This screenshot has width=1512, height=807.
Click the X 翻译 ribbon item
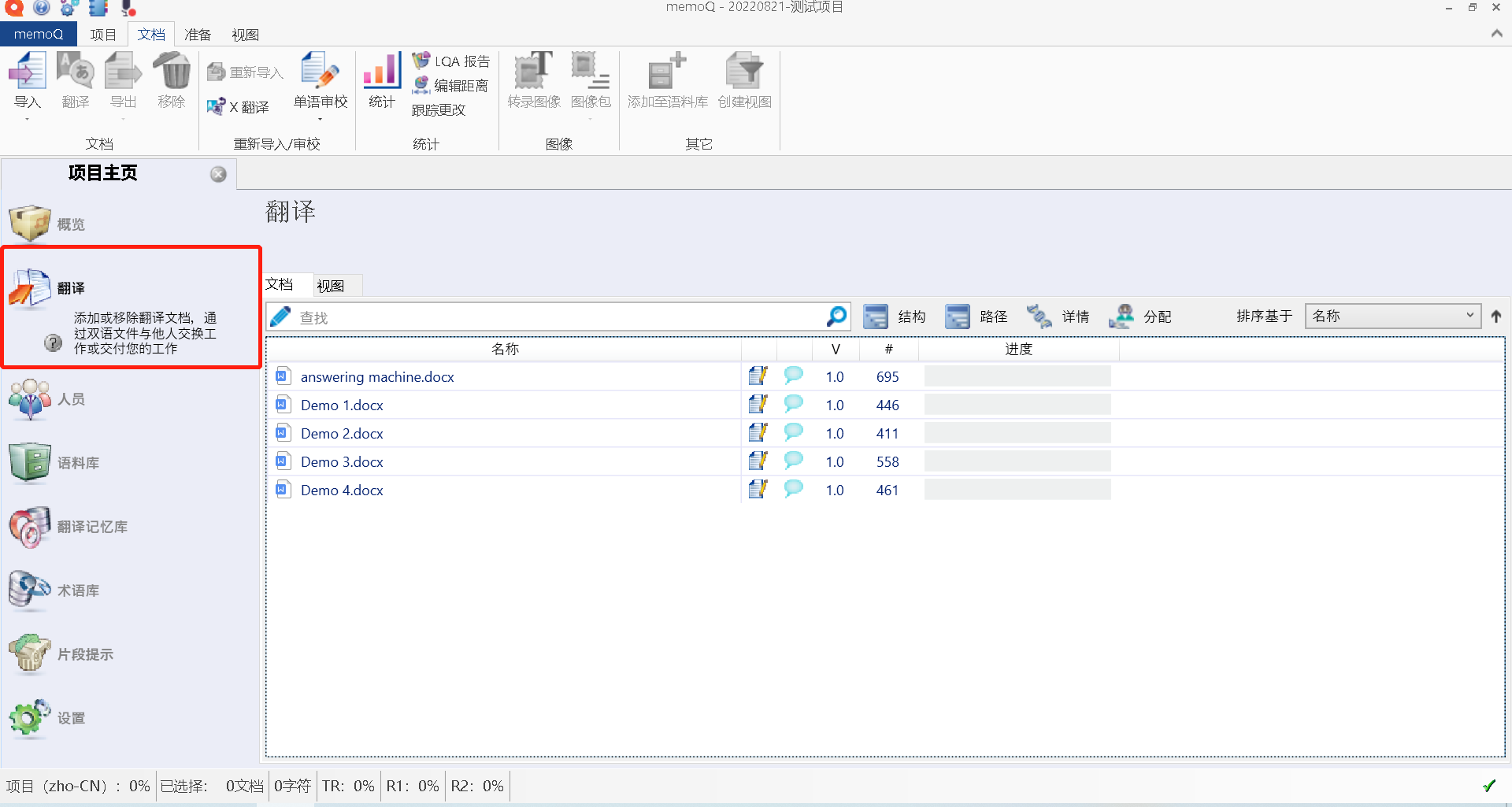coord(238,106)
